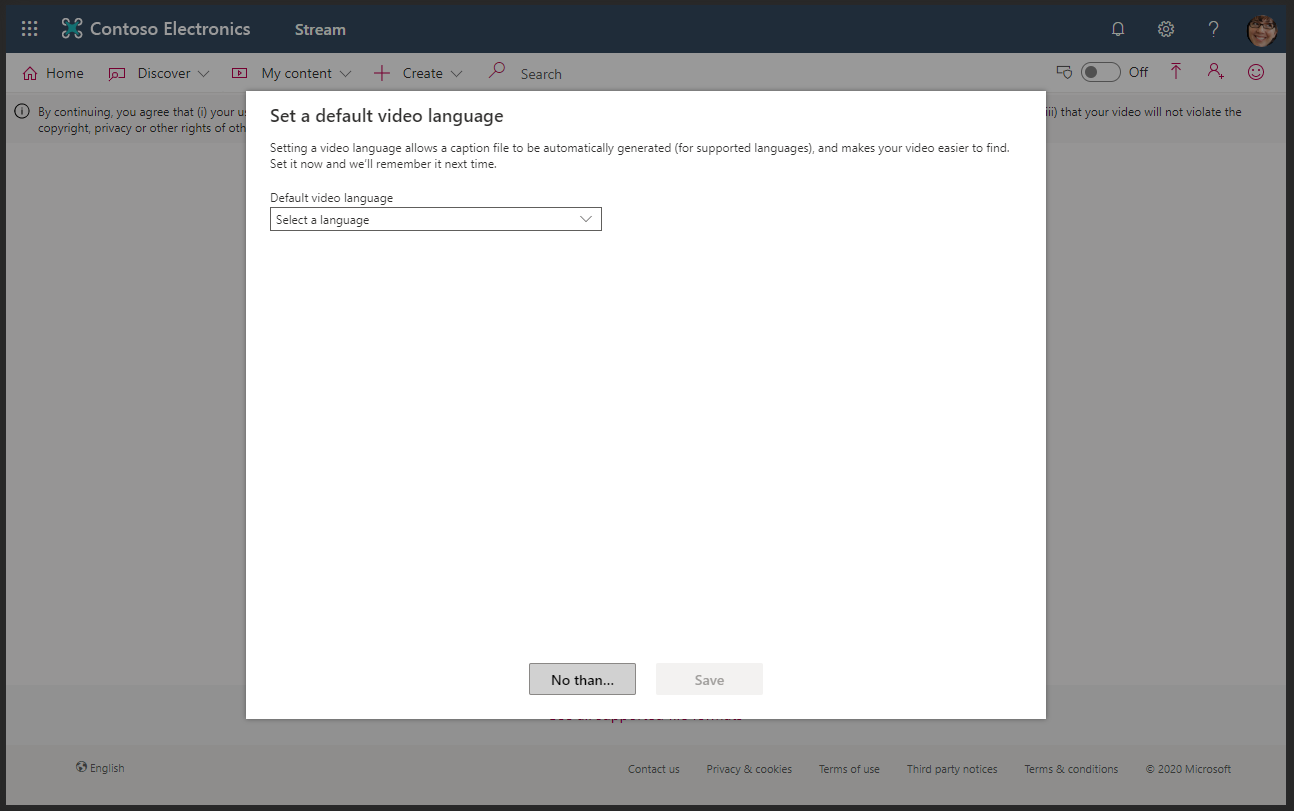The width and height of the screenshot is (1294, 811).
Task: Click the Create plus icon
Action: pos(381,73)
